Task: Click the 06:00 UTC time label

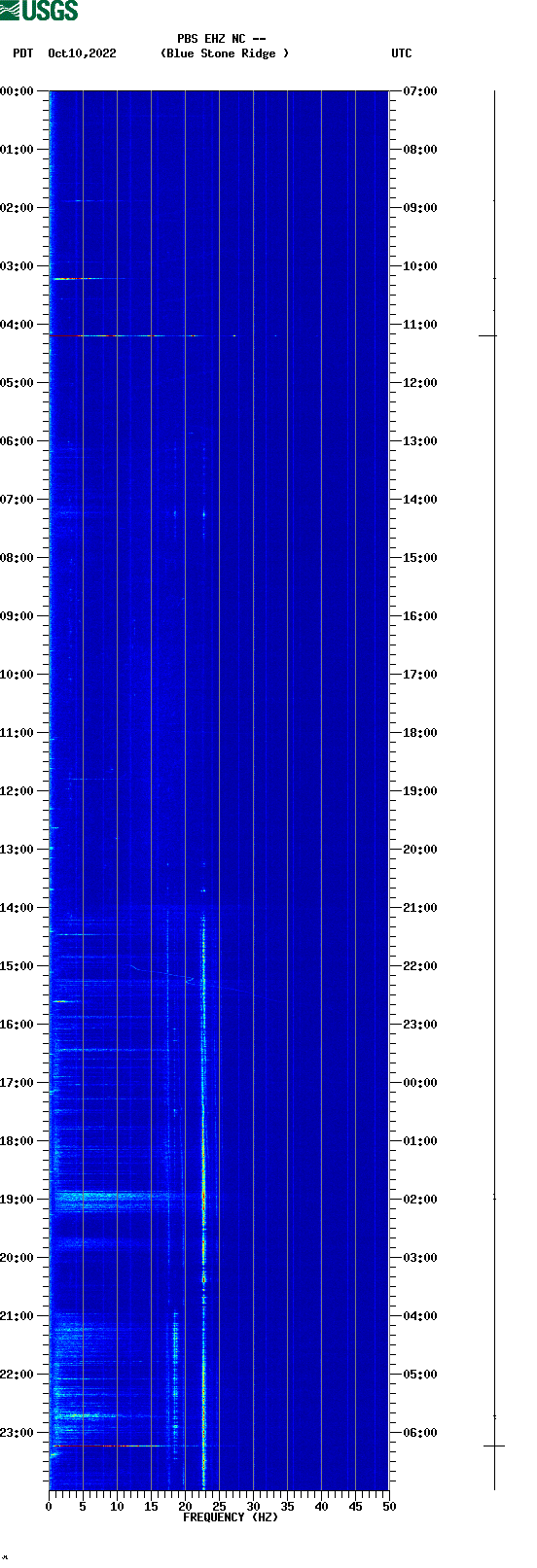Action: 420,1432
